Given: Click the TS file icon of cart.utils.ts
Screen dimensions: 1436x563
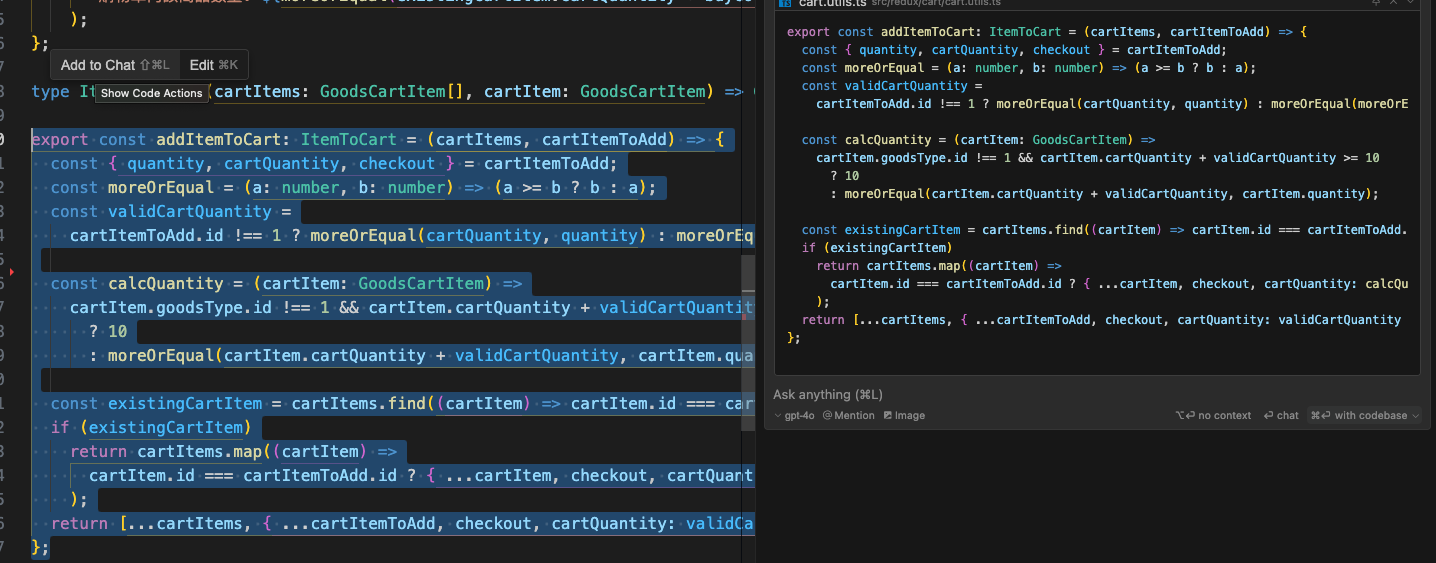Looking at the screenshot, I should click(785, 3).
